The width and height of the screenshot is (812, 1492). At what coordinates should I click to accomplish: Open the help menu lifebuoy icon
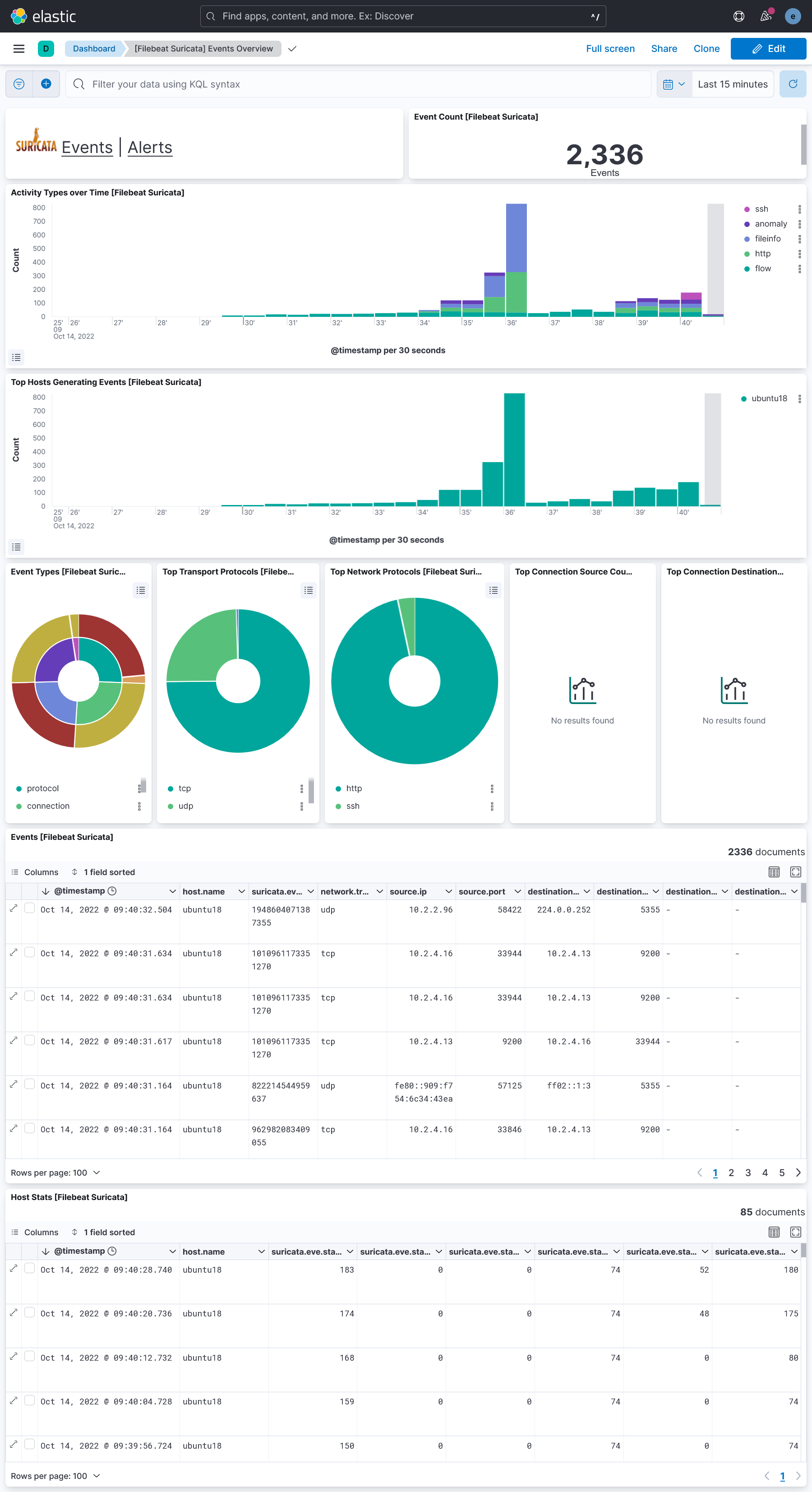click(x=738, y=16)
